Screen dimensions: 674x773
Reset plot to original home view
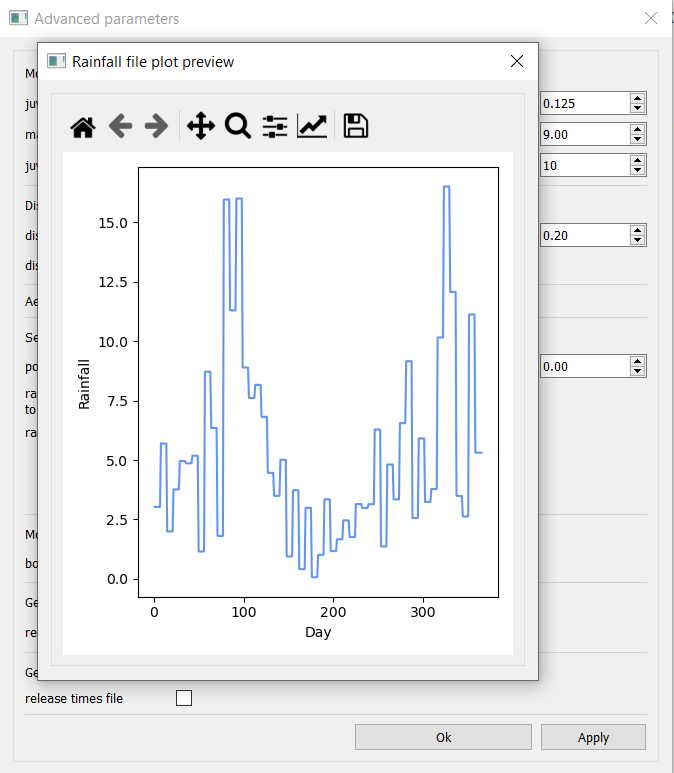click(83, 126)
